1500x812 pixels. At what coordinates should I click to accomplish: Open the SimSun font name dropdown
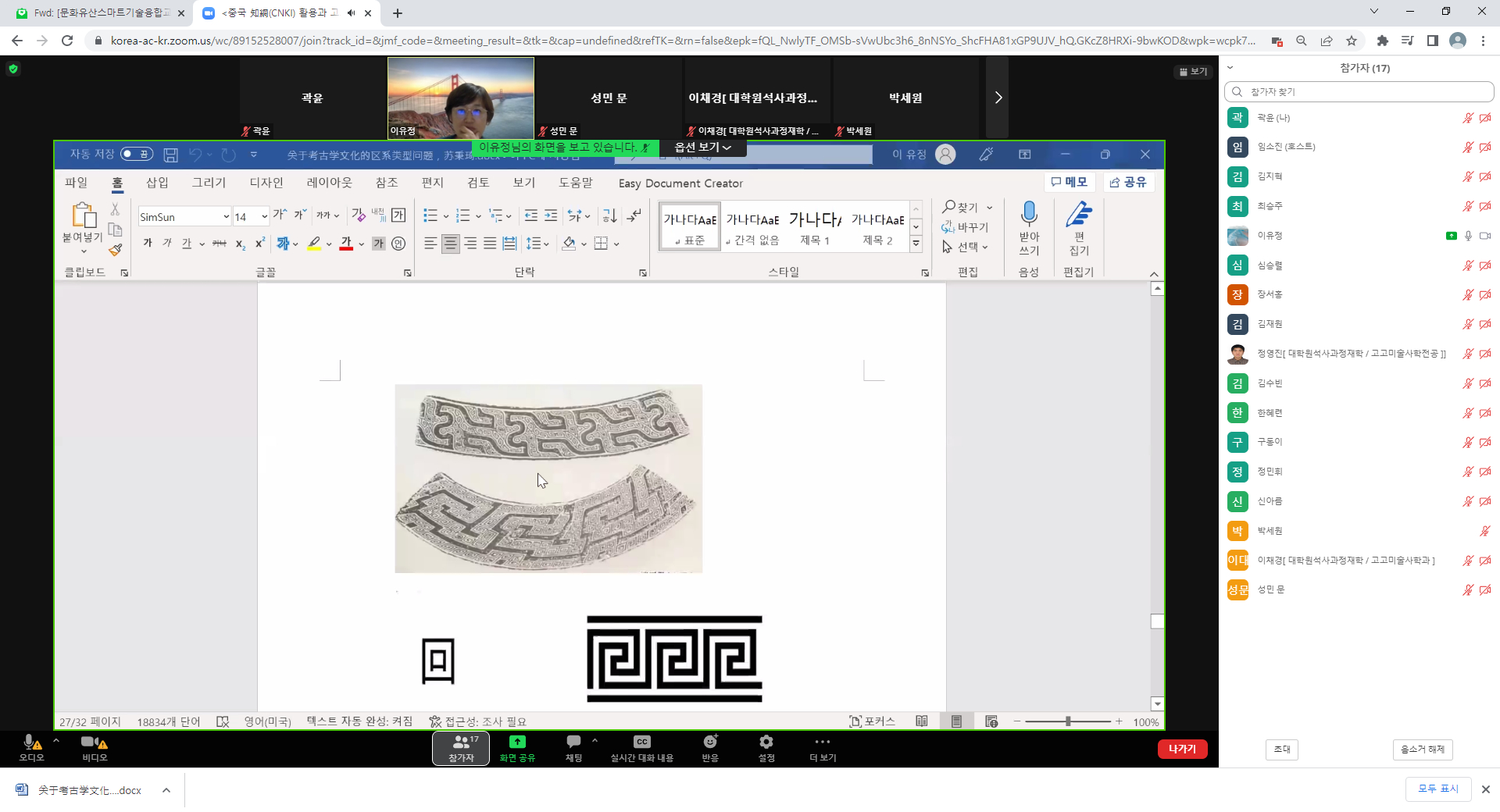click(226, 217)
